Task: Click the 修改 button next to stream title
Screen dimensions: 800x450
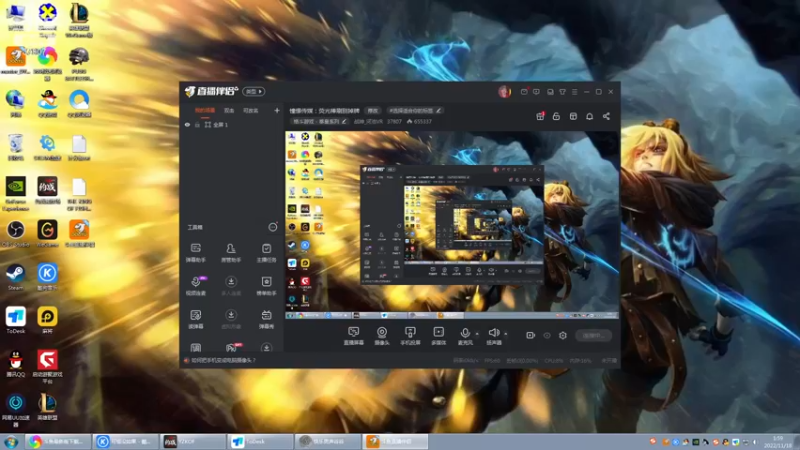Action: click(373, 110)
